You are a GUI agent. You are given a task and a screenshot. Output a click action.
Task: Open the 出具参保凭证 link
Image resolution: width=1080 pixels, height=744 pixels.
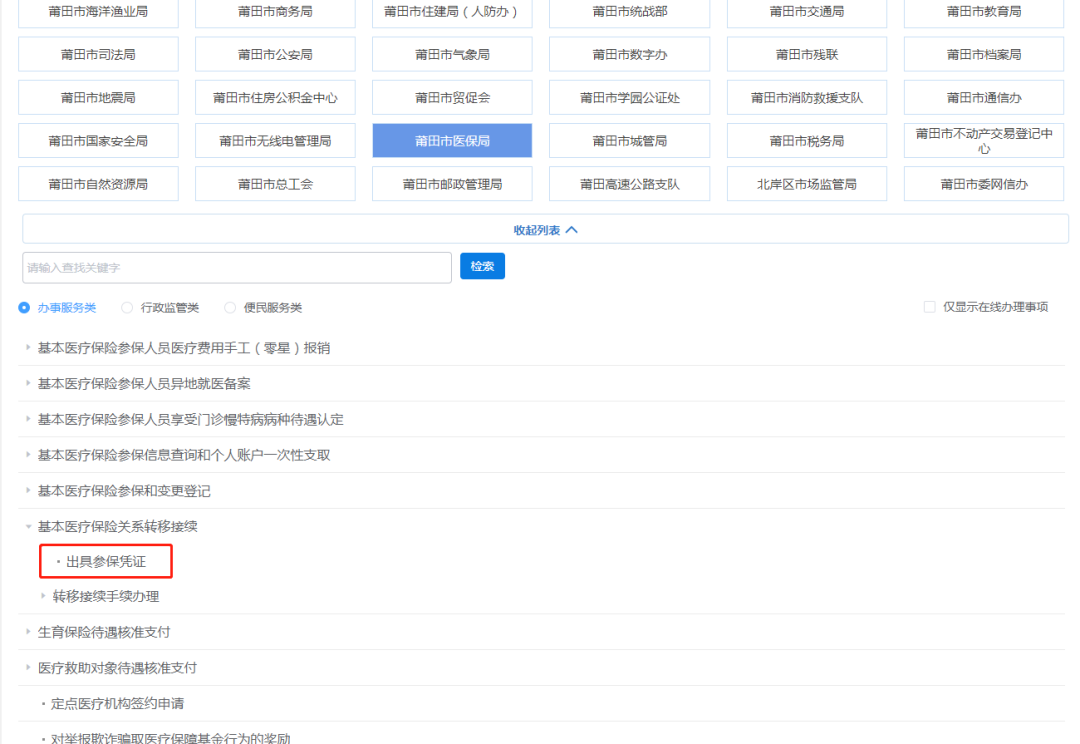[x=106, y=562]
